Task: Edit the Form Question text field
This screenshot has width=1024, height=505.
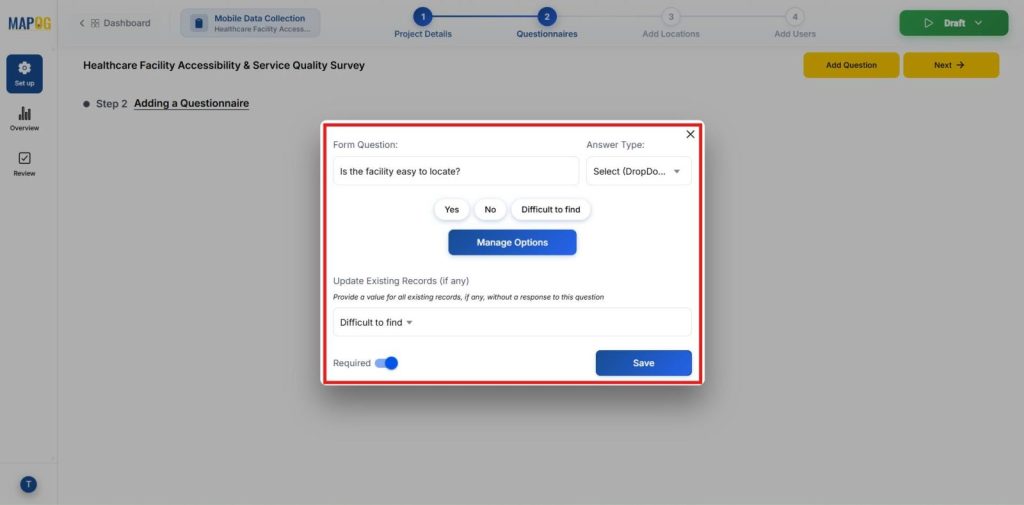Action: click(456, 171)
